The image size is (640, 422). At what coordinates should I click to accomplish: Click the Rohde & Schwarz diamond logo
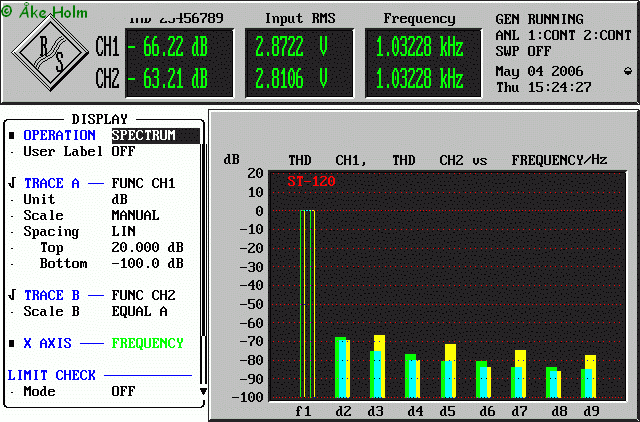(x=50, y=52)
